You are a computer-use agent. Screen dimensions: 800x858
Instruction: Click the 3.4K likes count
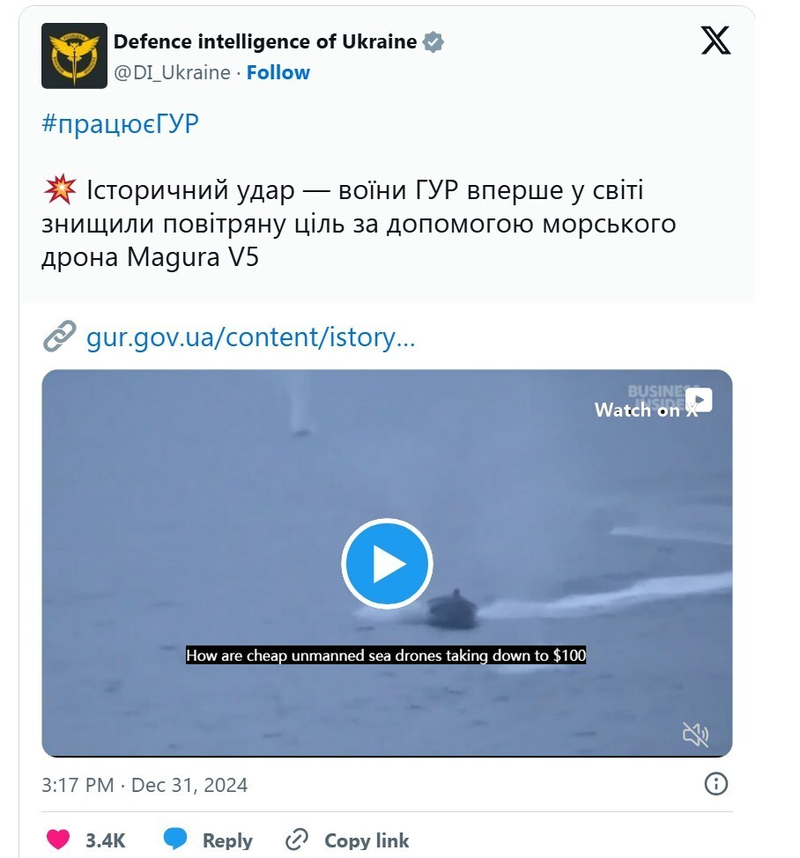[105, 840]
